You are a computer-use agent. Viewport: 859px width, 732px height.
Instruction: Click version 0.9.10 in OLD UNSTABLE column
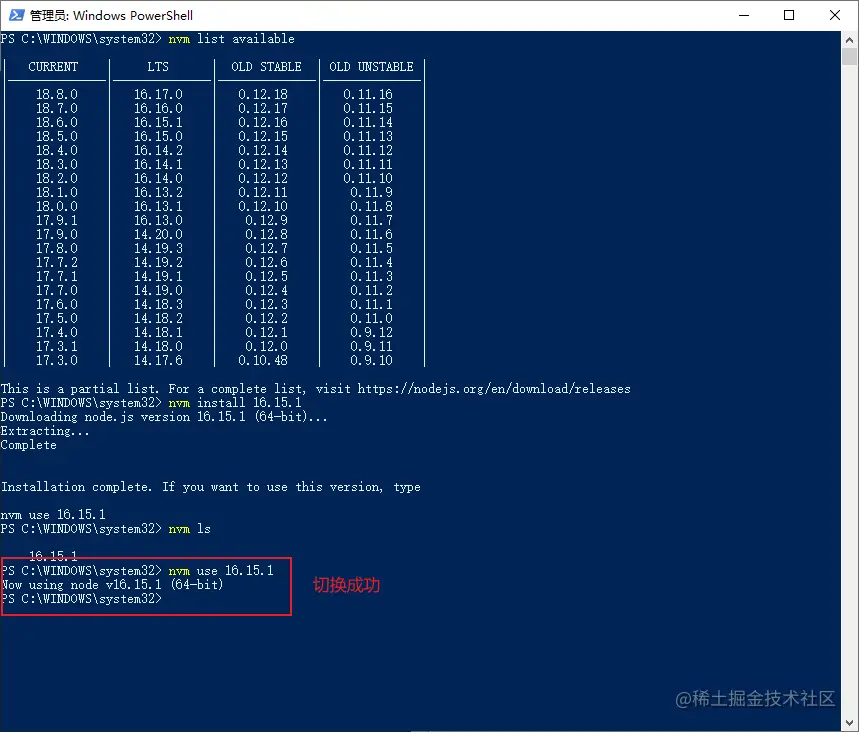pos(371,361)
